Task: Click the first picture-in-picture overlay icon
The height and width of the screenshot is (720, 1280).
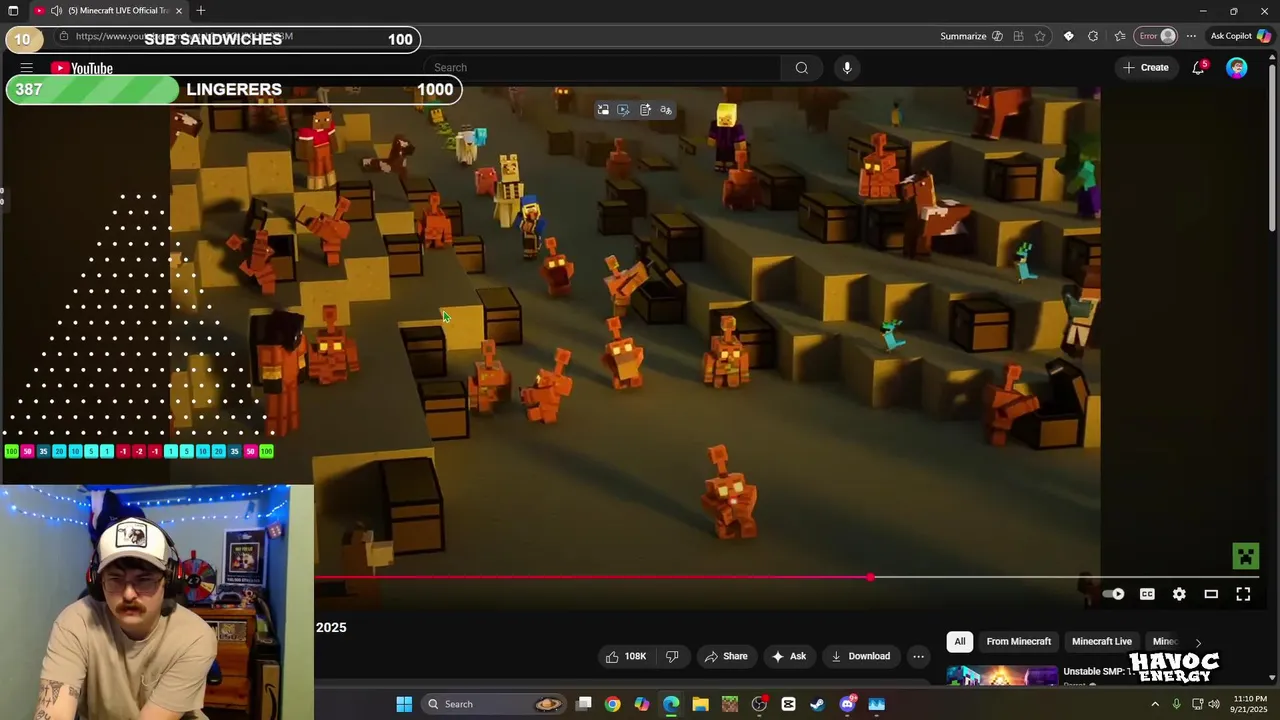Action: [x=603, y=110]
